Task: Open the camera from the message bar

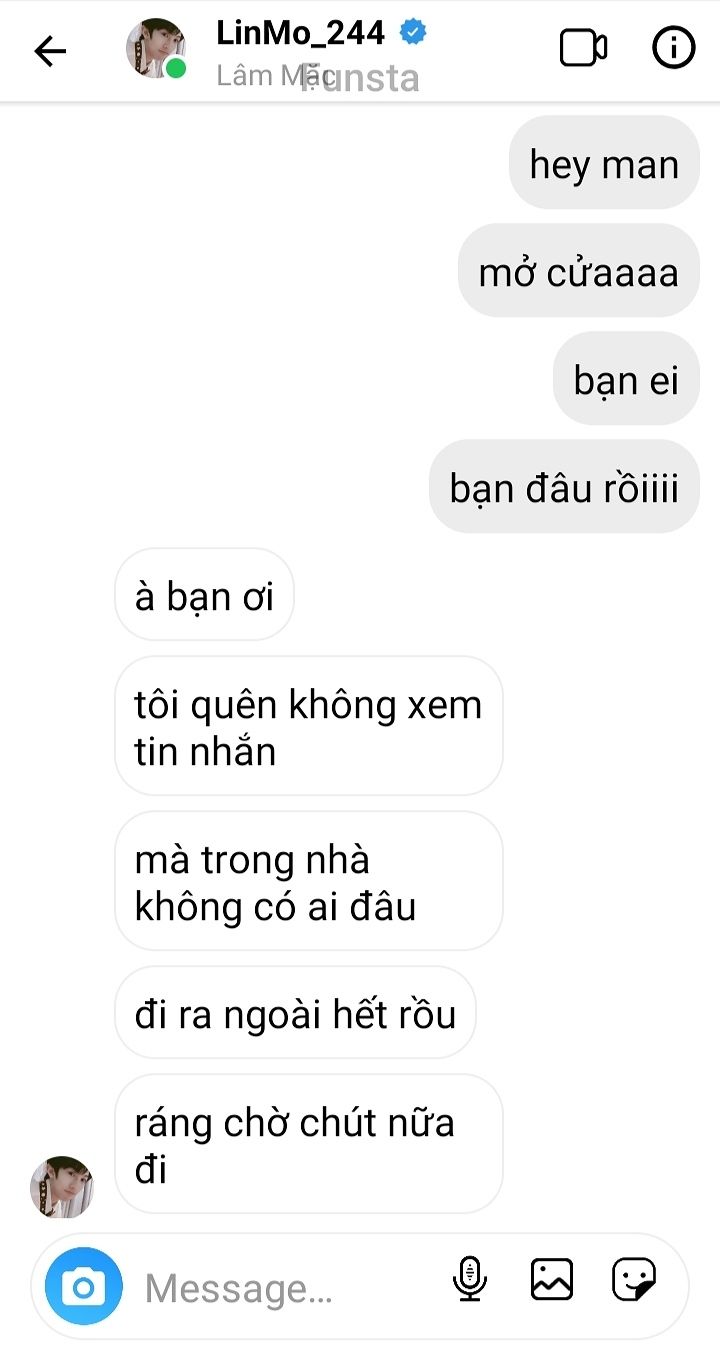Action: coord(83,1287)
